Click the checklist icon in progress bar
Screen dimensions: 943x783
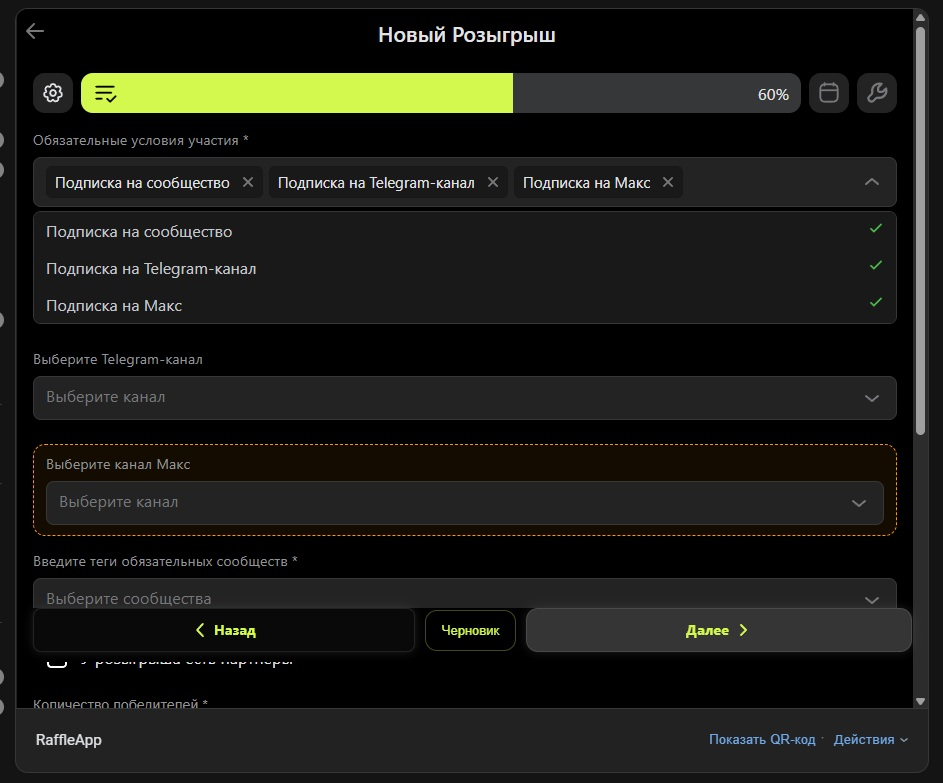coord(106,94)
